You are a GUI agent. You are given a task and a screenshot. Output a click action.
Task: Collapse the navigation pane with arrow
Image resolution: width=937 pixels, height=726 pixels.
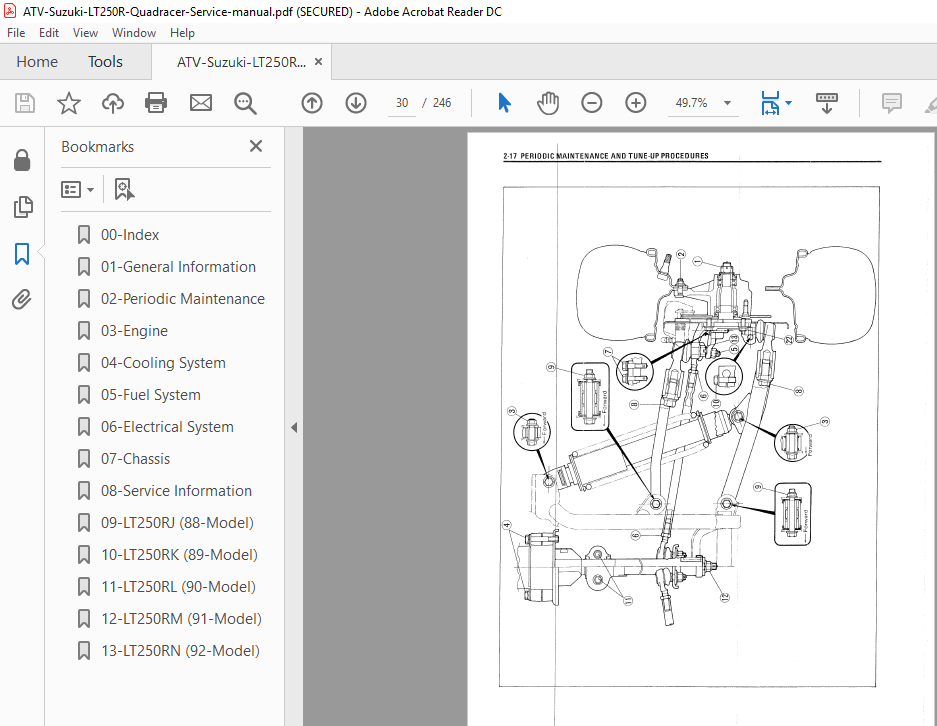point(294,427)
